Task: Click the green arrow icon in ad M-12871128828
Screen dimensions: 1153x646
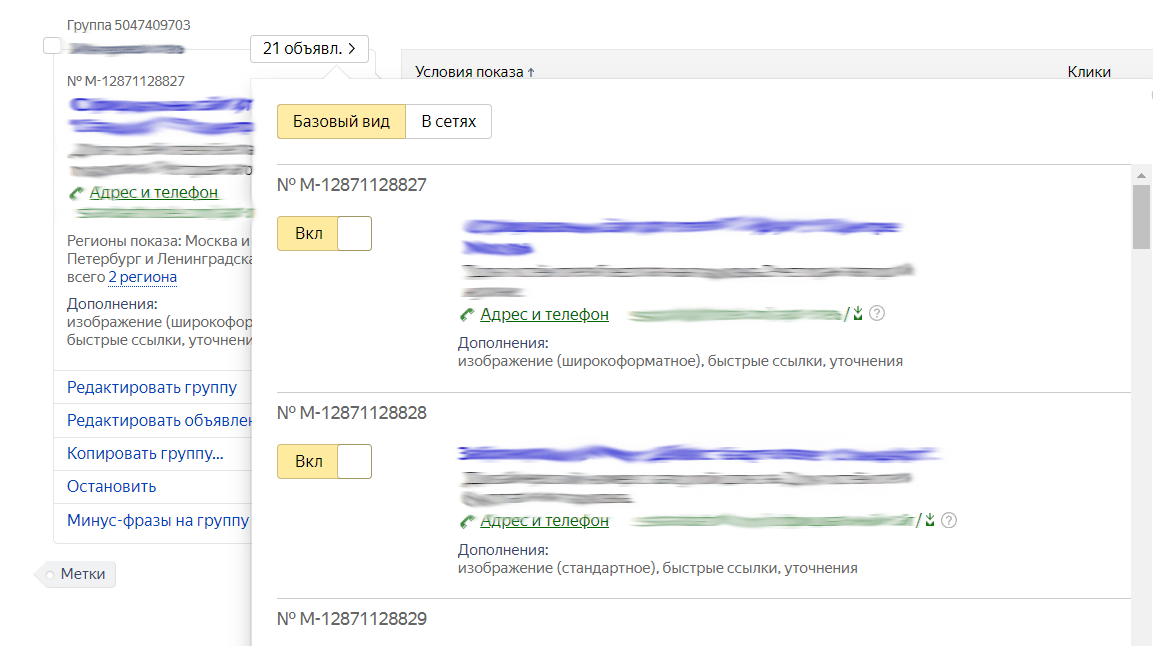Action: click(x=930, y=520)
